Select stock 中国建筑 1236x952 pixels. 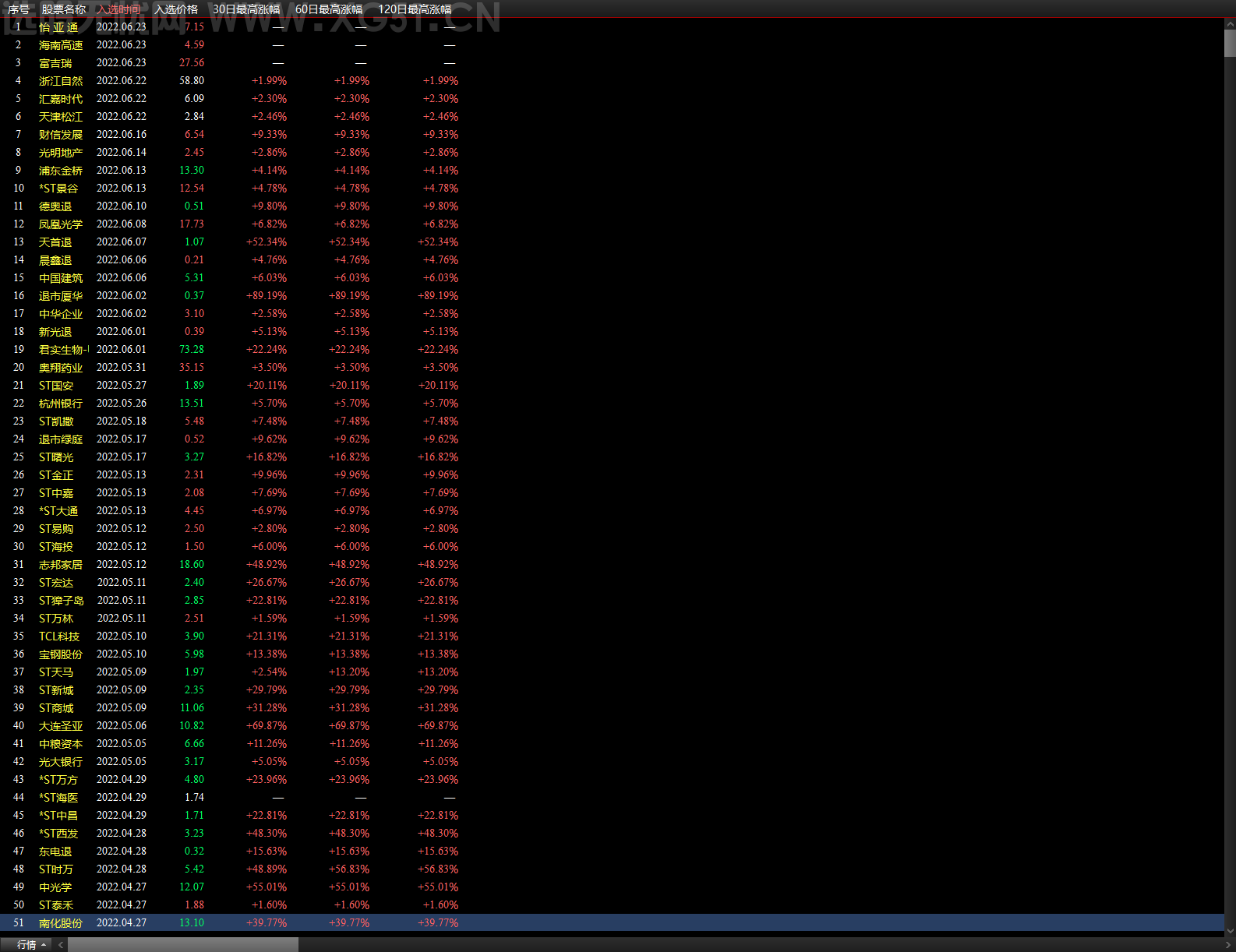coord(61,278)
